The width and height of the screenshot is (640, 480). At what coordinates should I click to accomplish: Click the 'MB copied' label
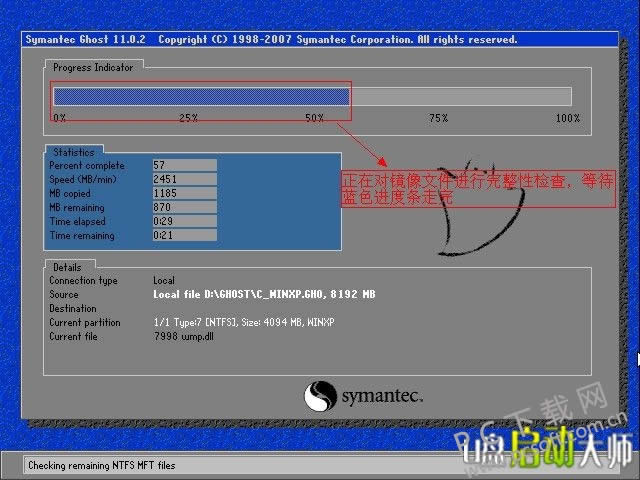click(70, 193)
